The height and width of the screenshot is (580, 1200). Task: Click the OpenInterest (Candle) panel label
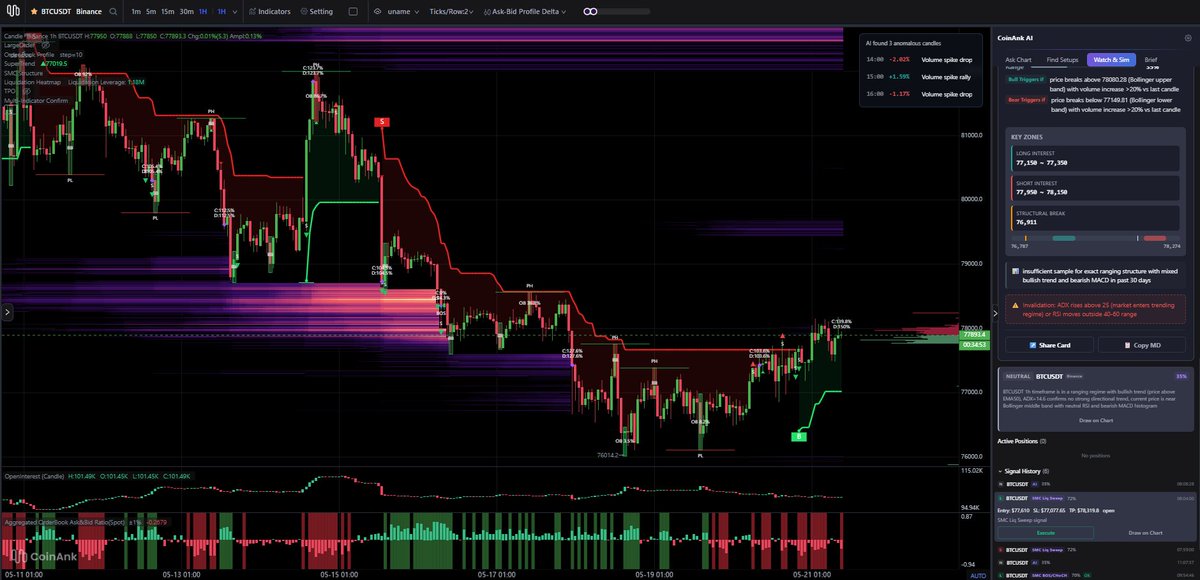tap(34, 476)
